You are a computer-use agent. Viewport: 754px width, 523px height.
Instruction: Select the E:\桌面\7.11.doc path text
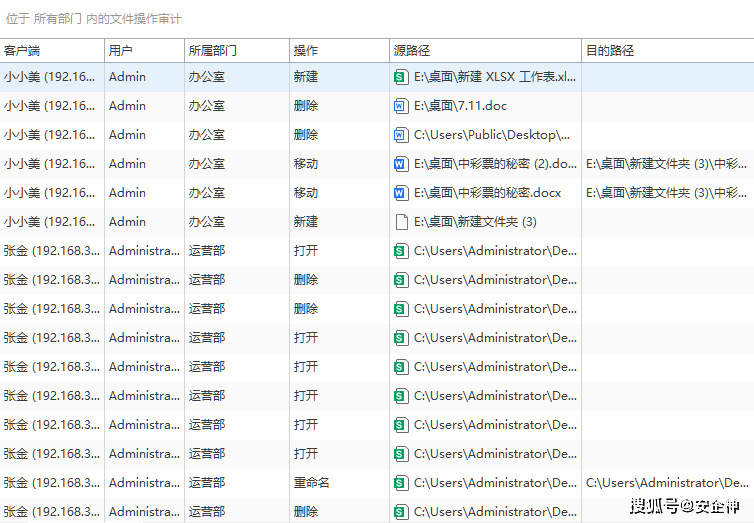467,105
